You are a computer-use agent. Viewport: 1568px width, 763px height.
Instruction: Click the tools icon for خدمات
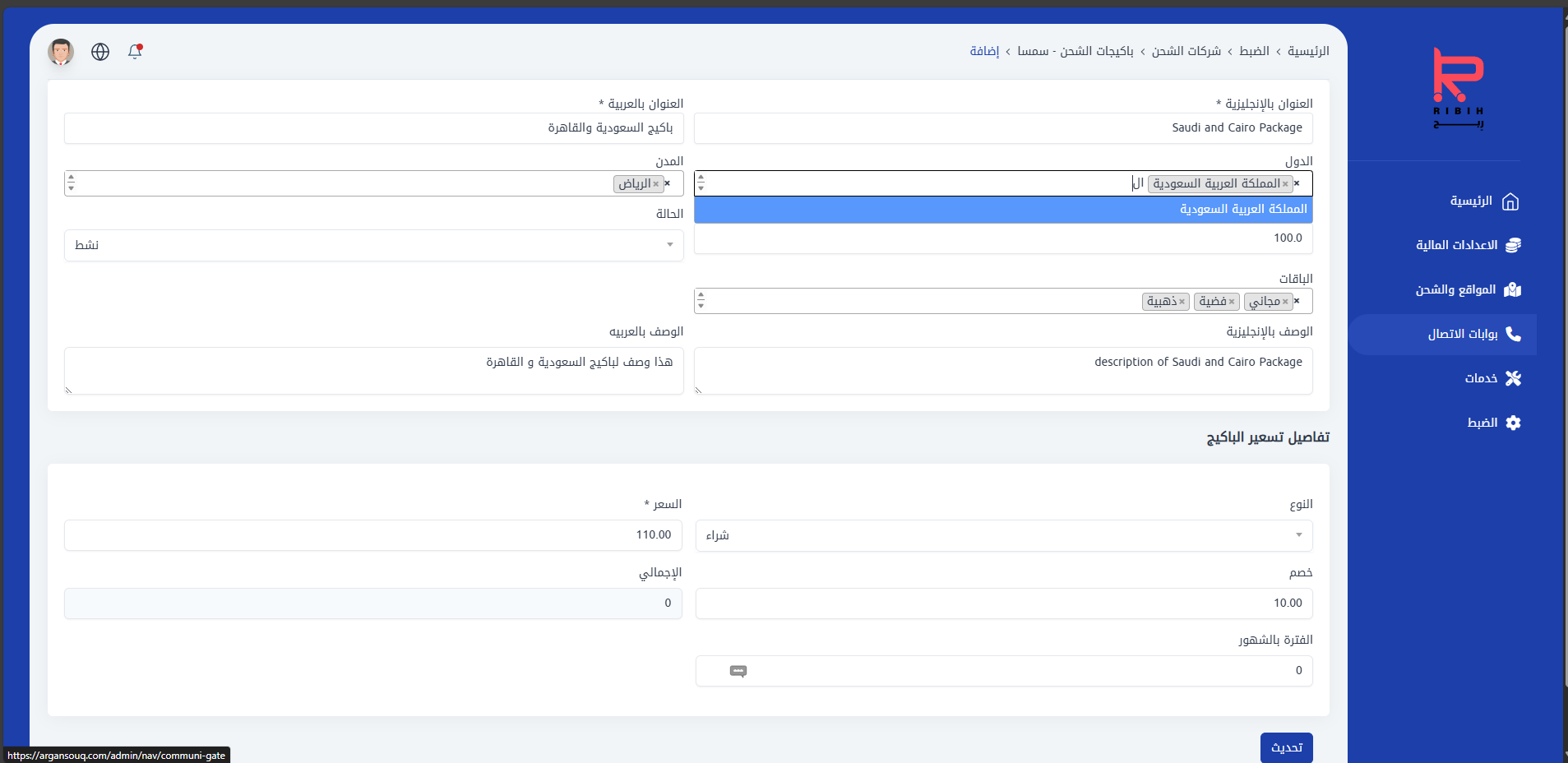coord(1513,378)
